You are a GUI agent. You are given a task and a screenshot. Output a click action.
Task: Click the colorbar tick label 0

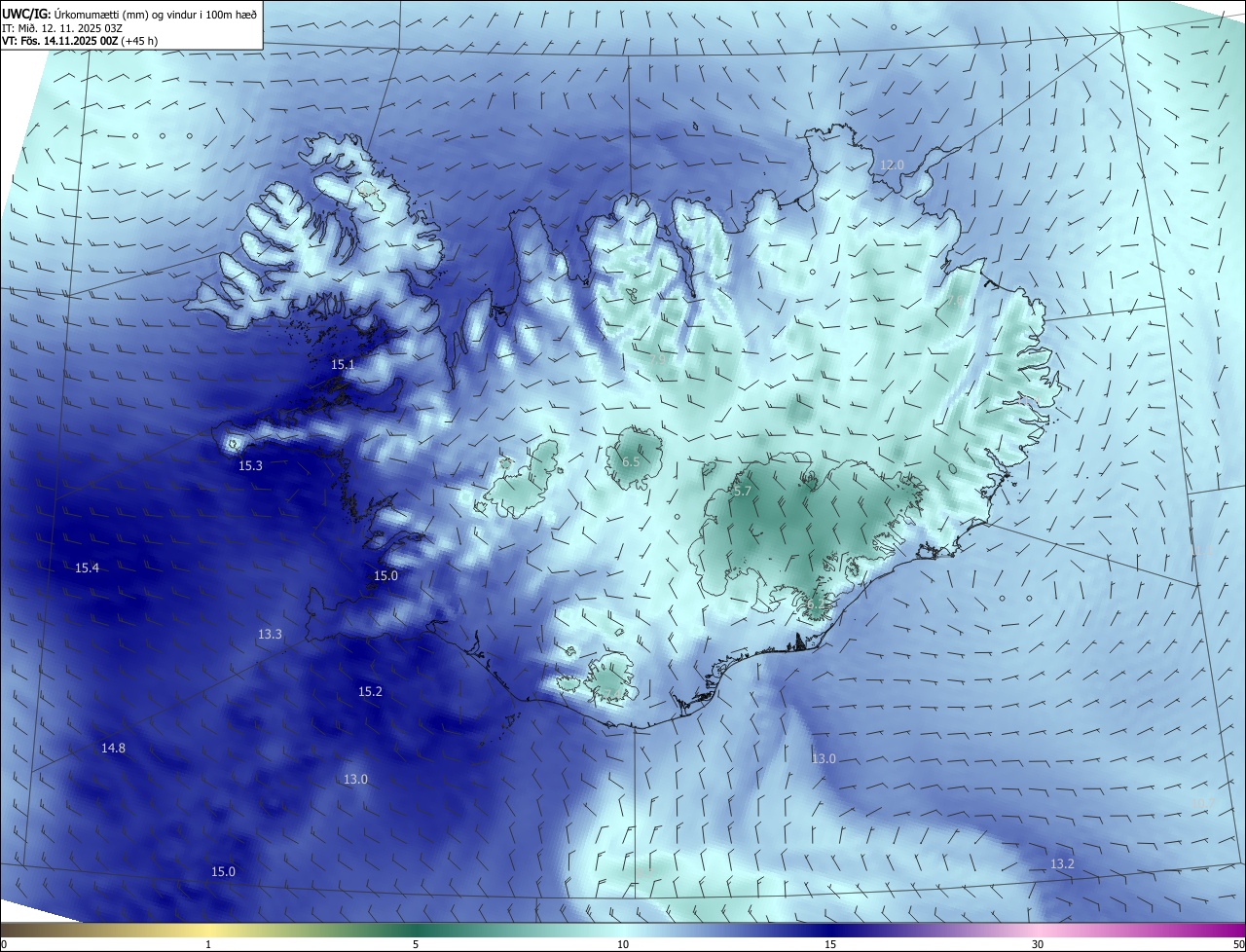(x=4, y=944)
